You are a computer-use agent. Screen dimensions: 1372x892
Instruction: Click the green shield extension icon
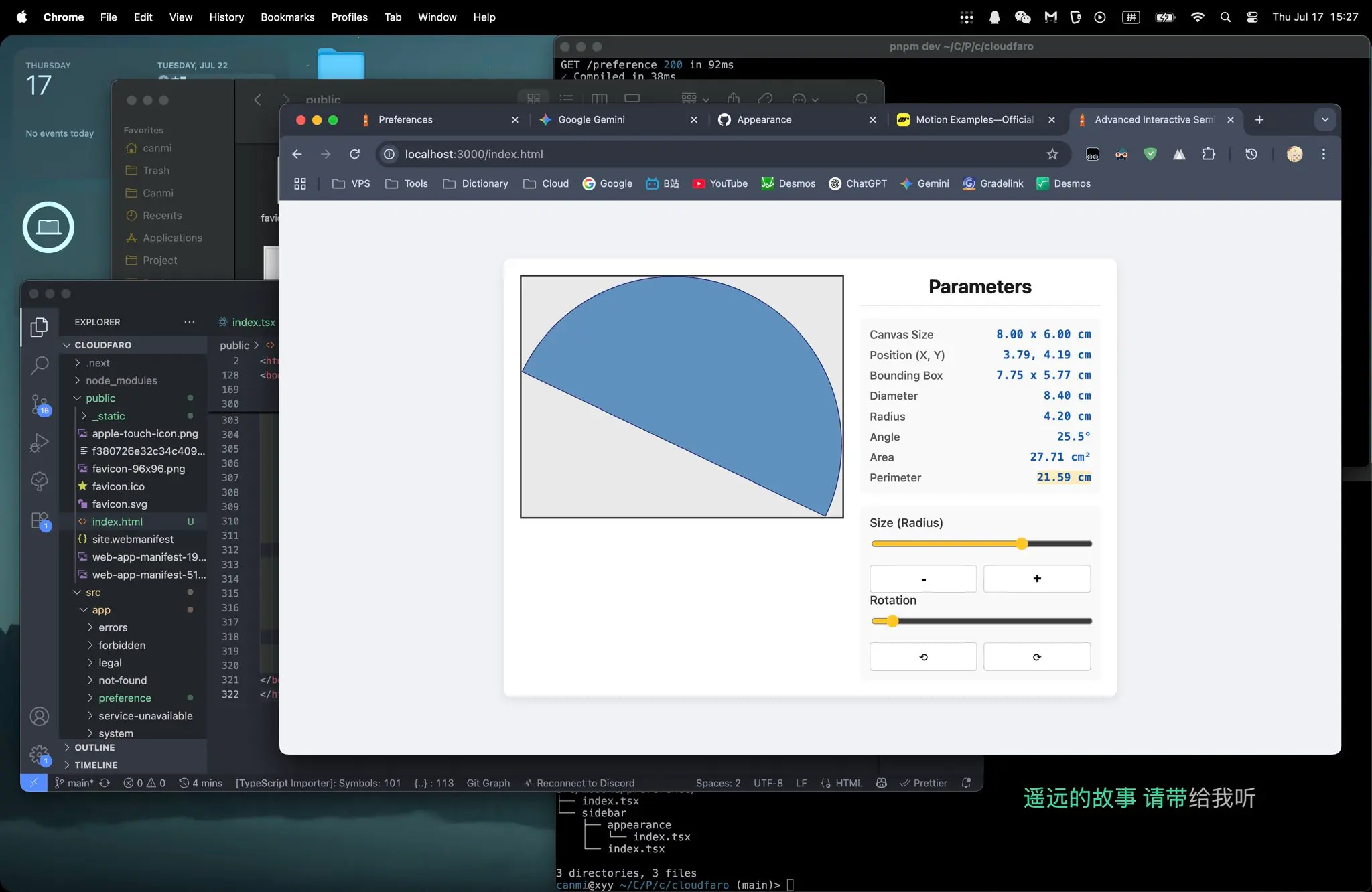click(x=1150, y=154)
